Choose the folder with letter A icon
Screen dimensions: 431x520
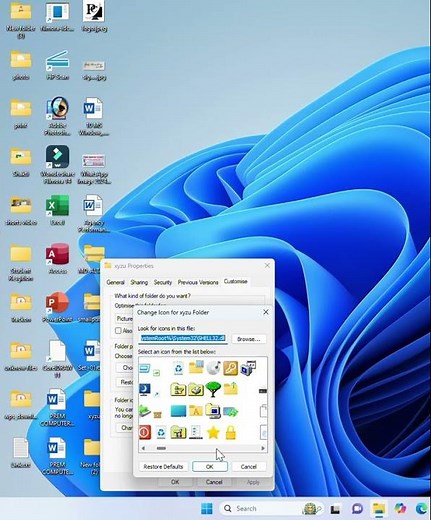pos(196,411)
